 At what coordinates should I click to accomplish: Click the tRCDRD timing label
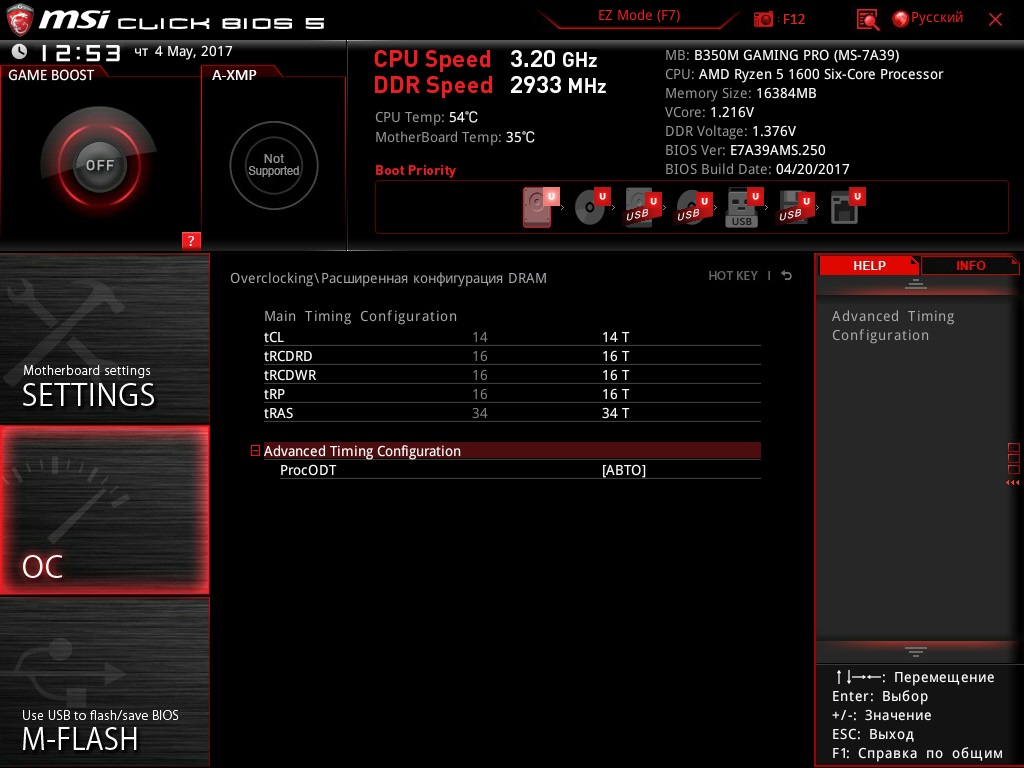tap(288, 356)
